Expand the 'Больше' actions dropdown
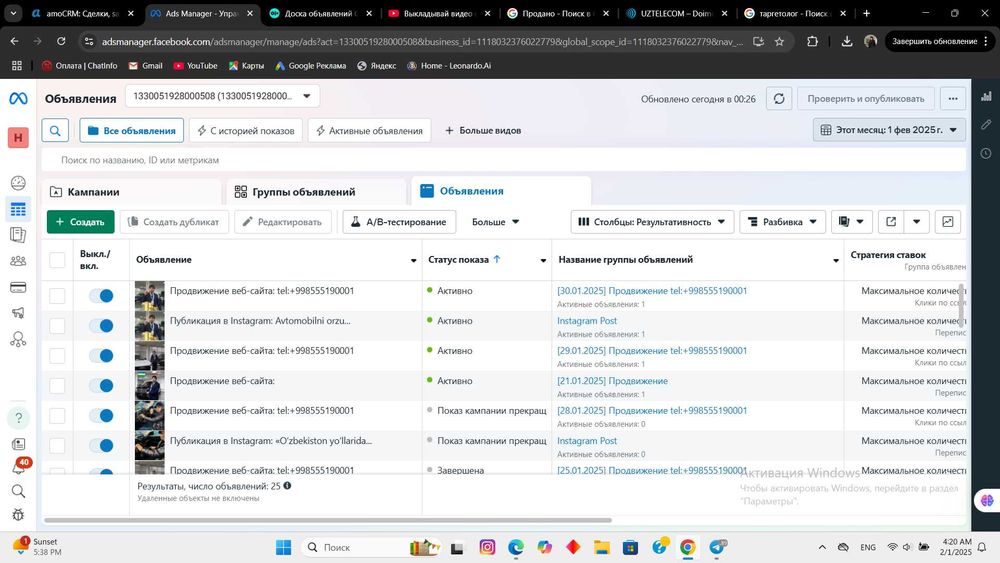1000x563 pixels. 496,222
